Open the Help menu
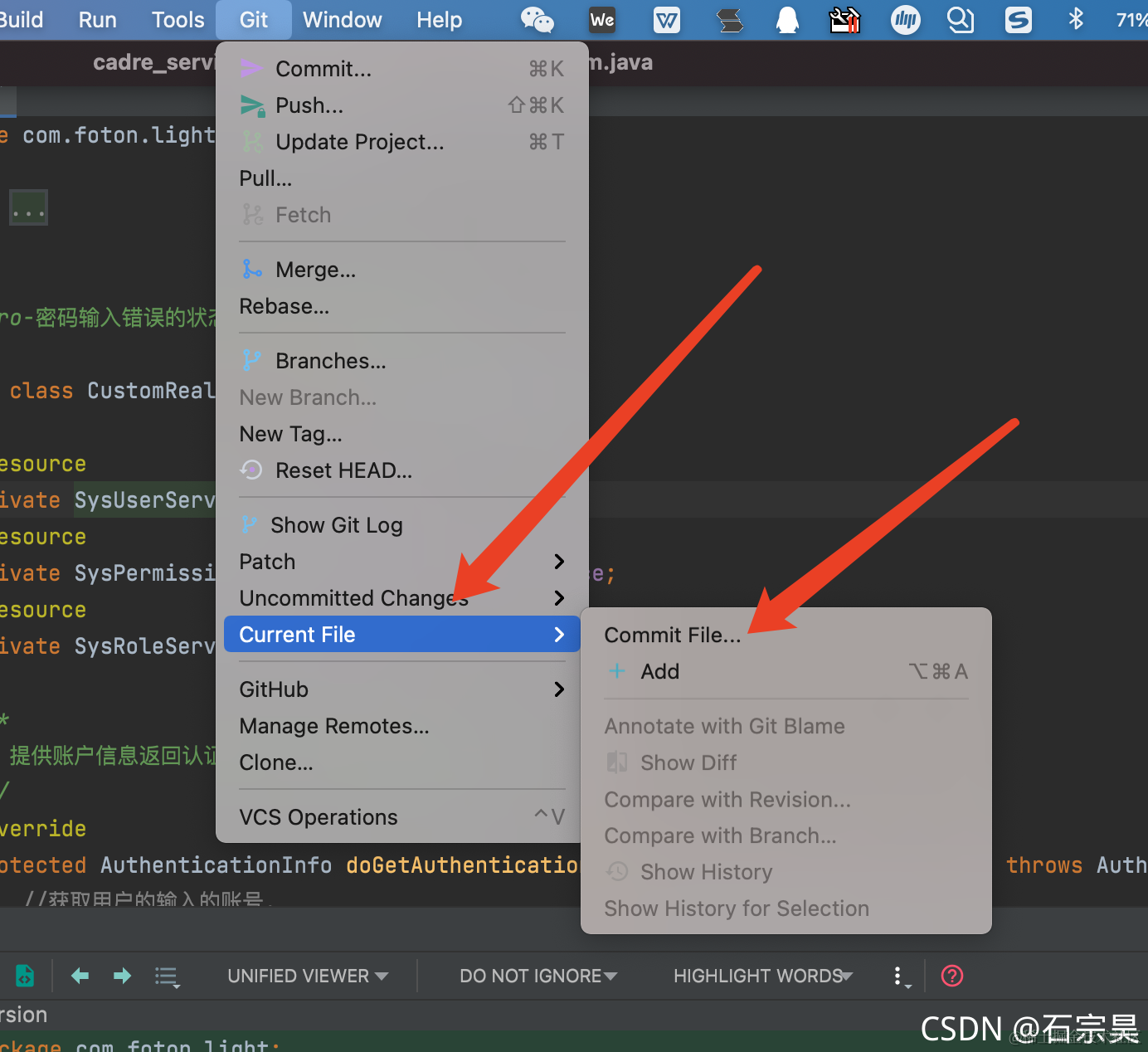 [439, 19]
